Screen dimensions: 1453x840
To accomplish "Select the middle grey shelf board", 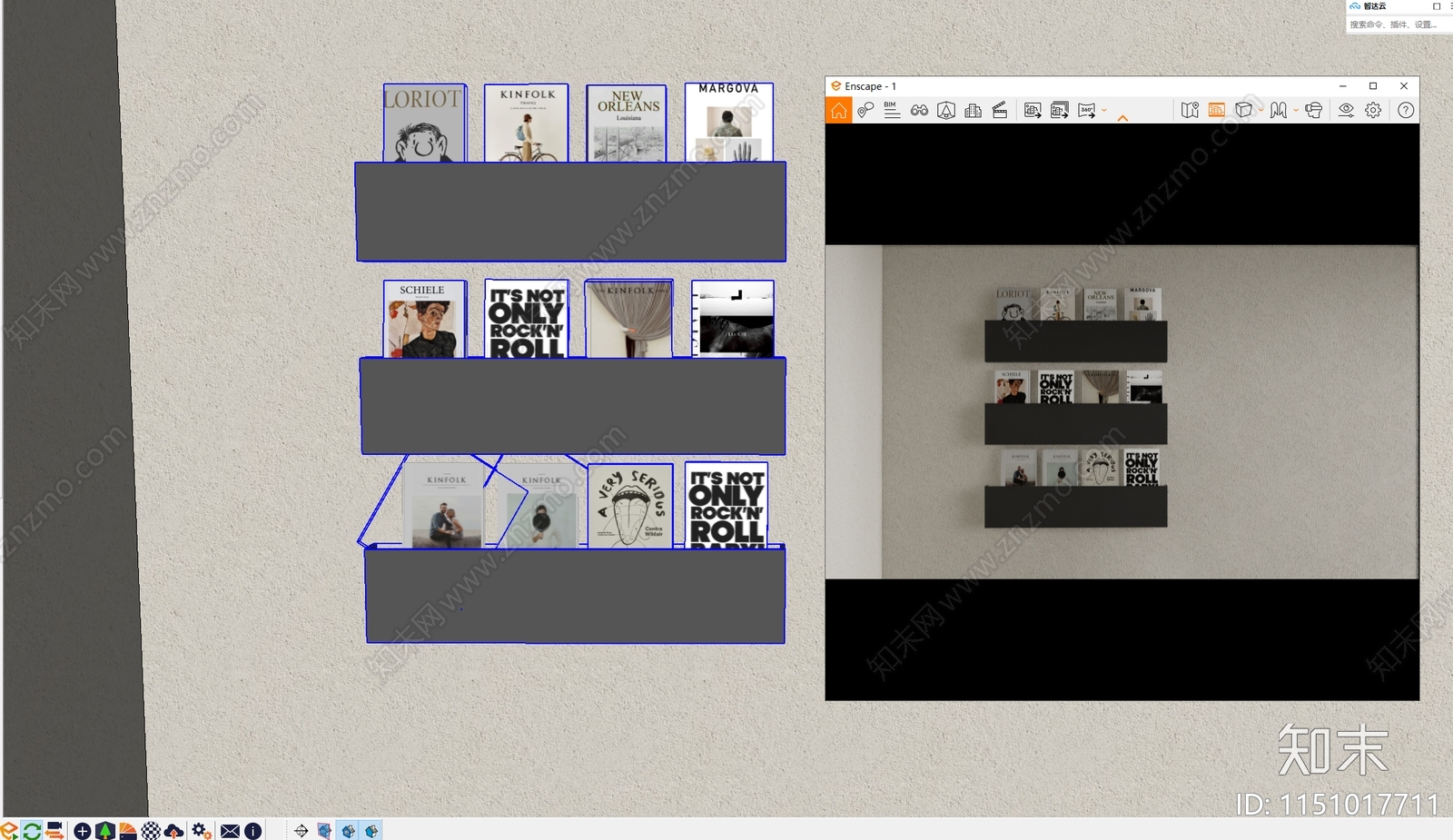I will 573,406.
